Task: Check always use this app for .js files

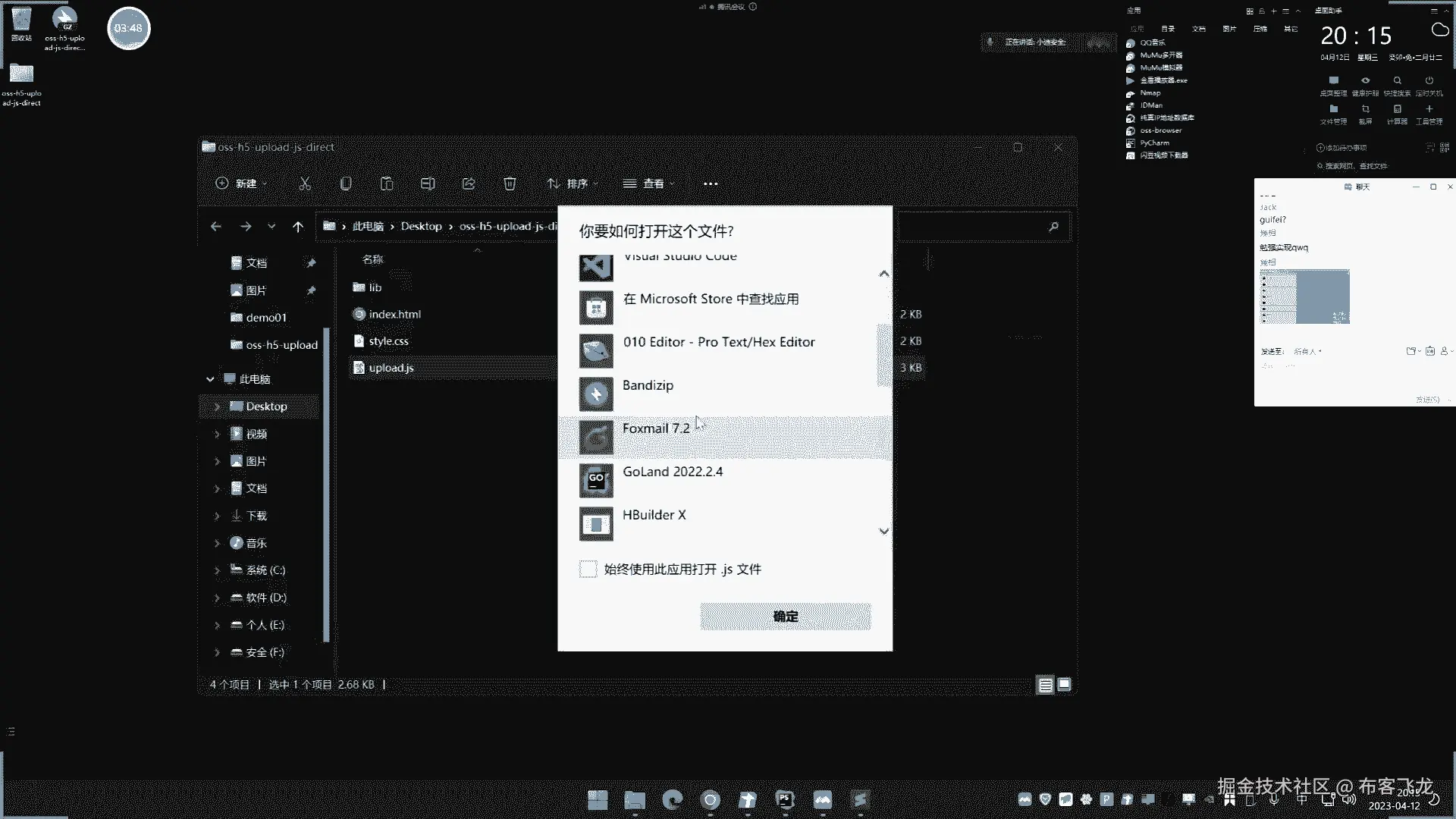Action: point(588,570)
